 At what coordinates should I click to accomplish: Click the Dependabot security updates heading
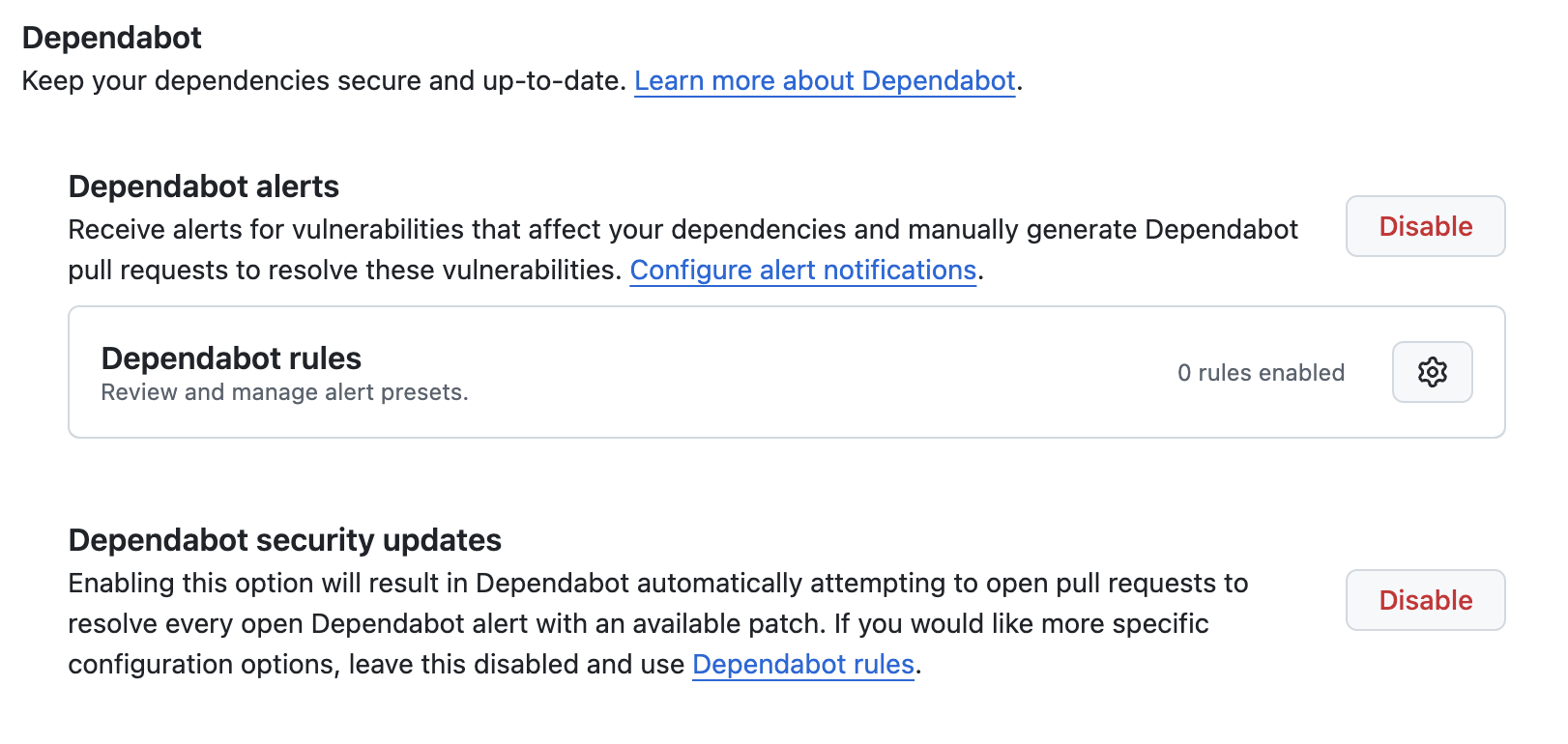[285, 540]
